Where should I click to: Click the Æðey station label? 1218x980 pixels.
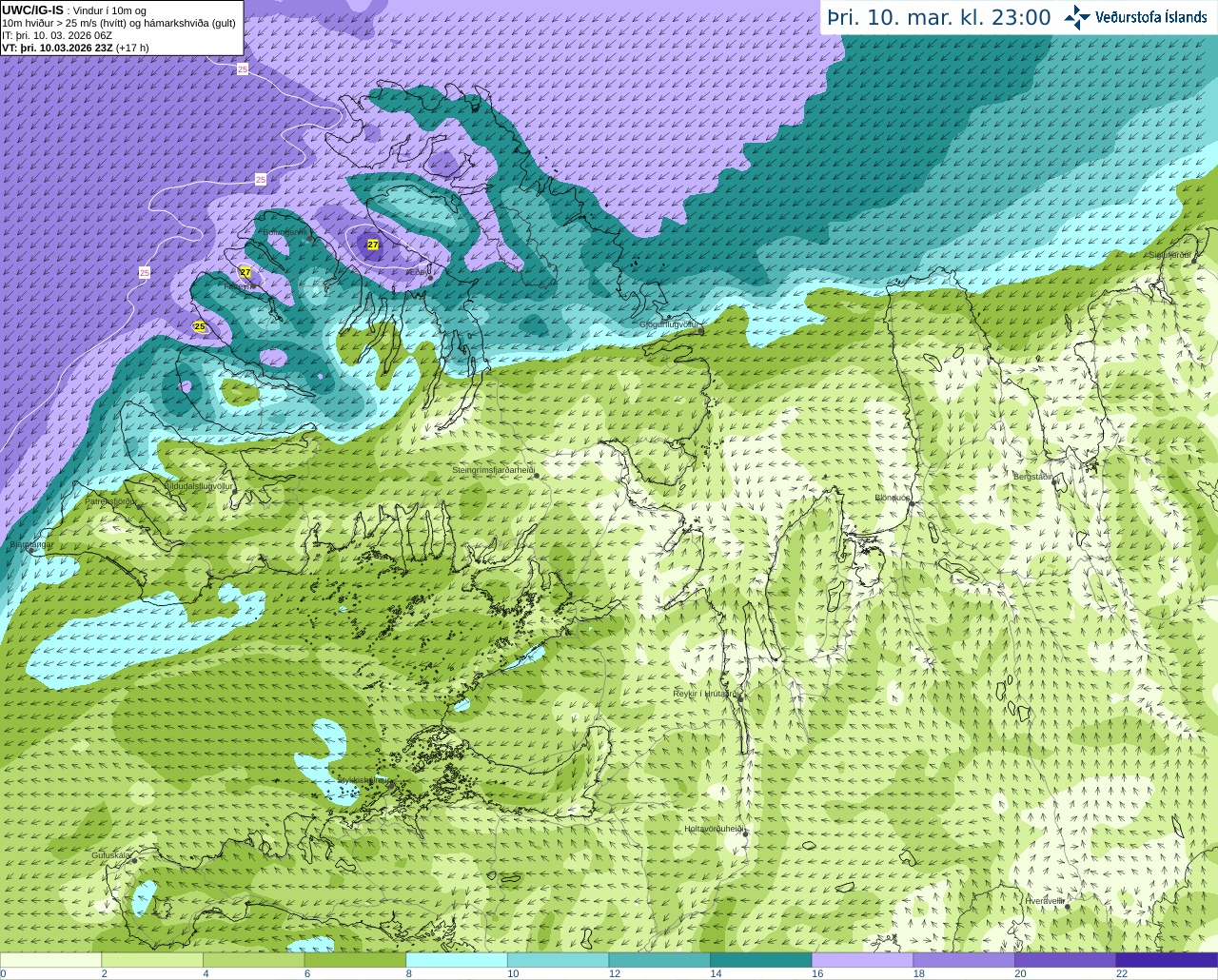419,273
